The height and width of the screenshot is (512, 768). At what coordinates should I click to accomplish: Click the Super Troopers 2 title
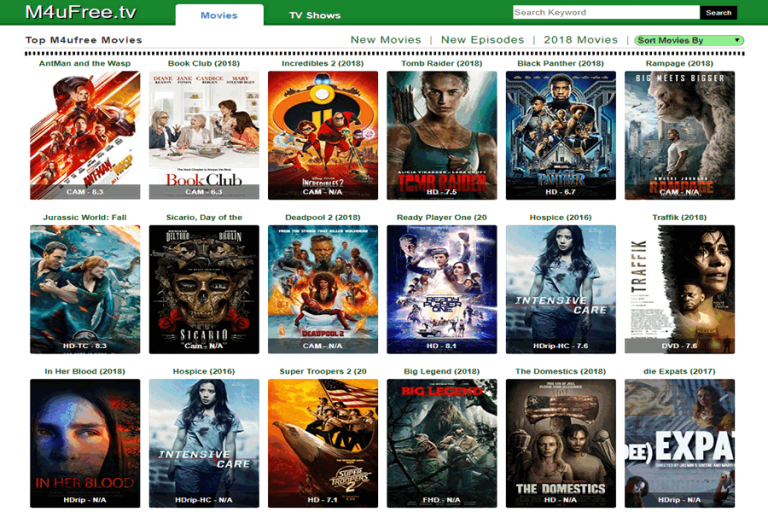point(323,371)
